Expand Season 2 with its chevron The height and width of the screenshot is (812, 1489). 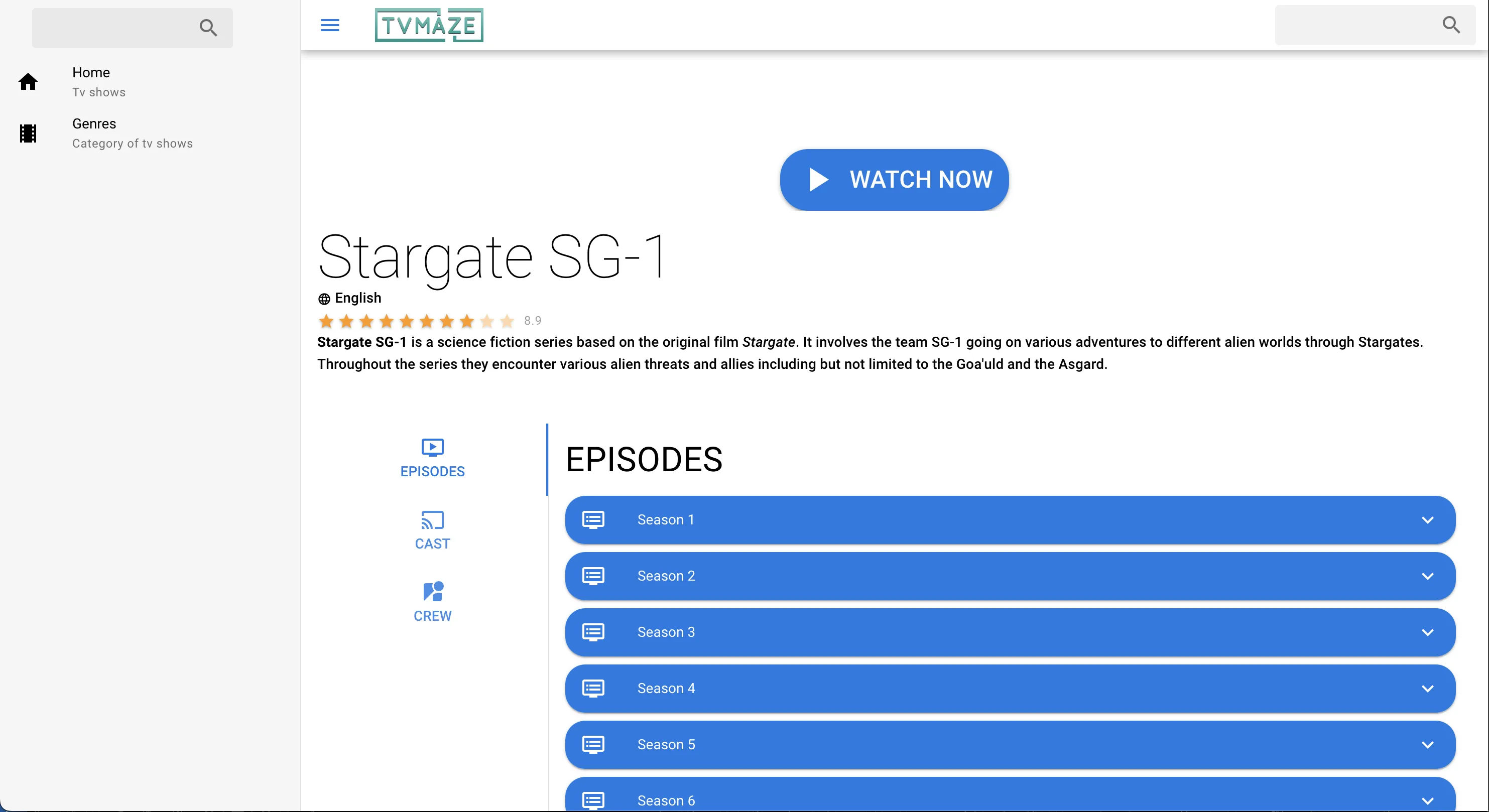click(1427, 576)
